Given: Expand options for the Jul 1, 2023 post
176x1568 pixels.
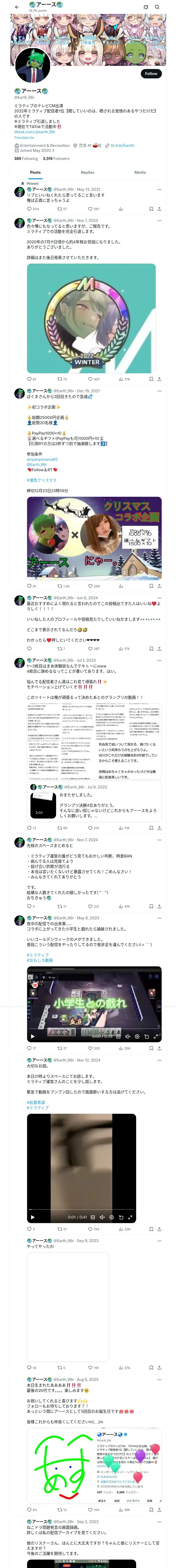Looking at the screenshot, I should 159,660.
